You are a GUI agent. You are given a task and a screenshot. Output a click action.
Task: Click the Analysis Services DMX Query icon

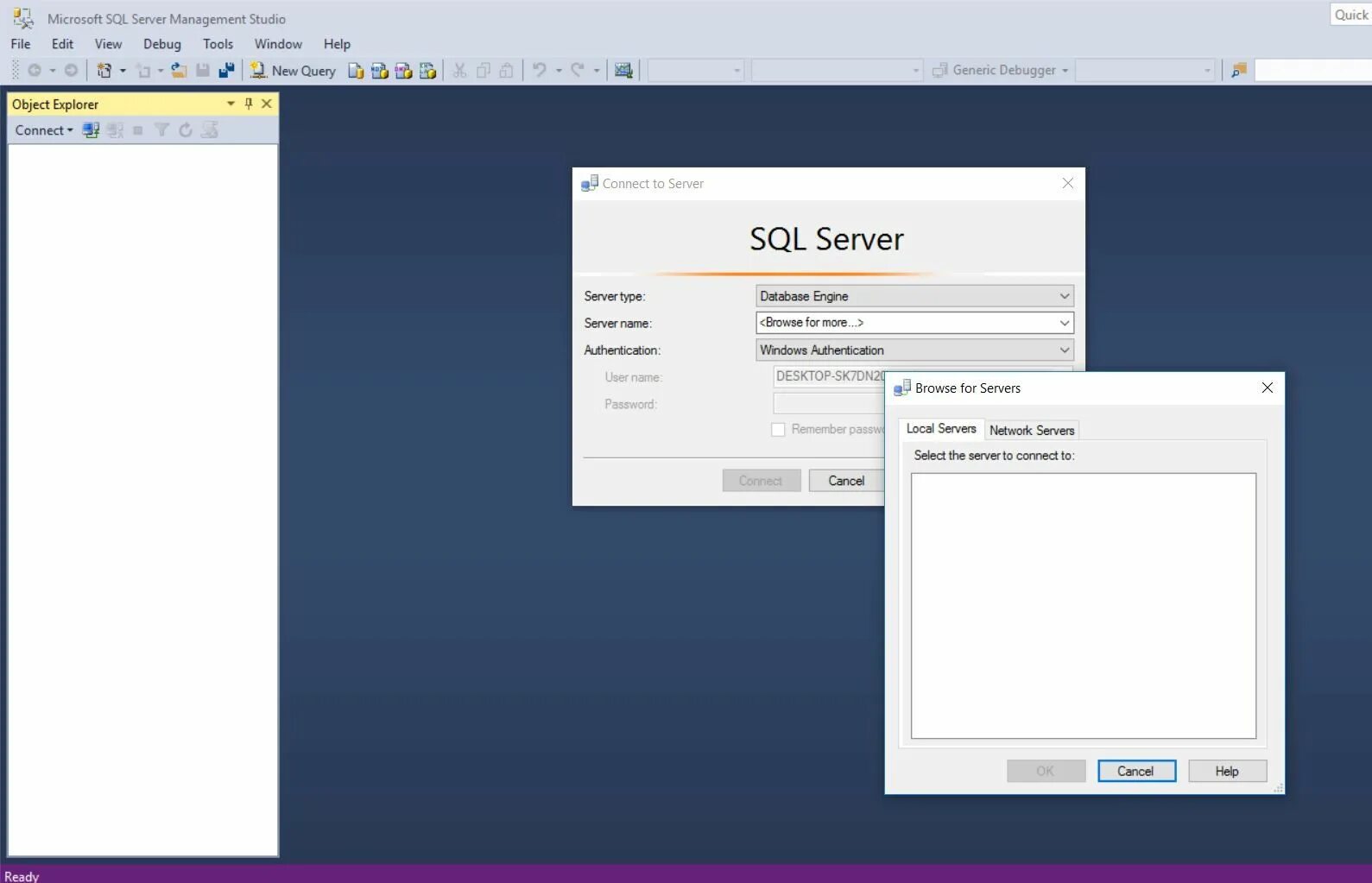[403, 71]
